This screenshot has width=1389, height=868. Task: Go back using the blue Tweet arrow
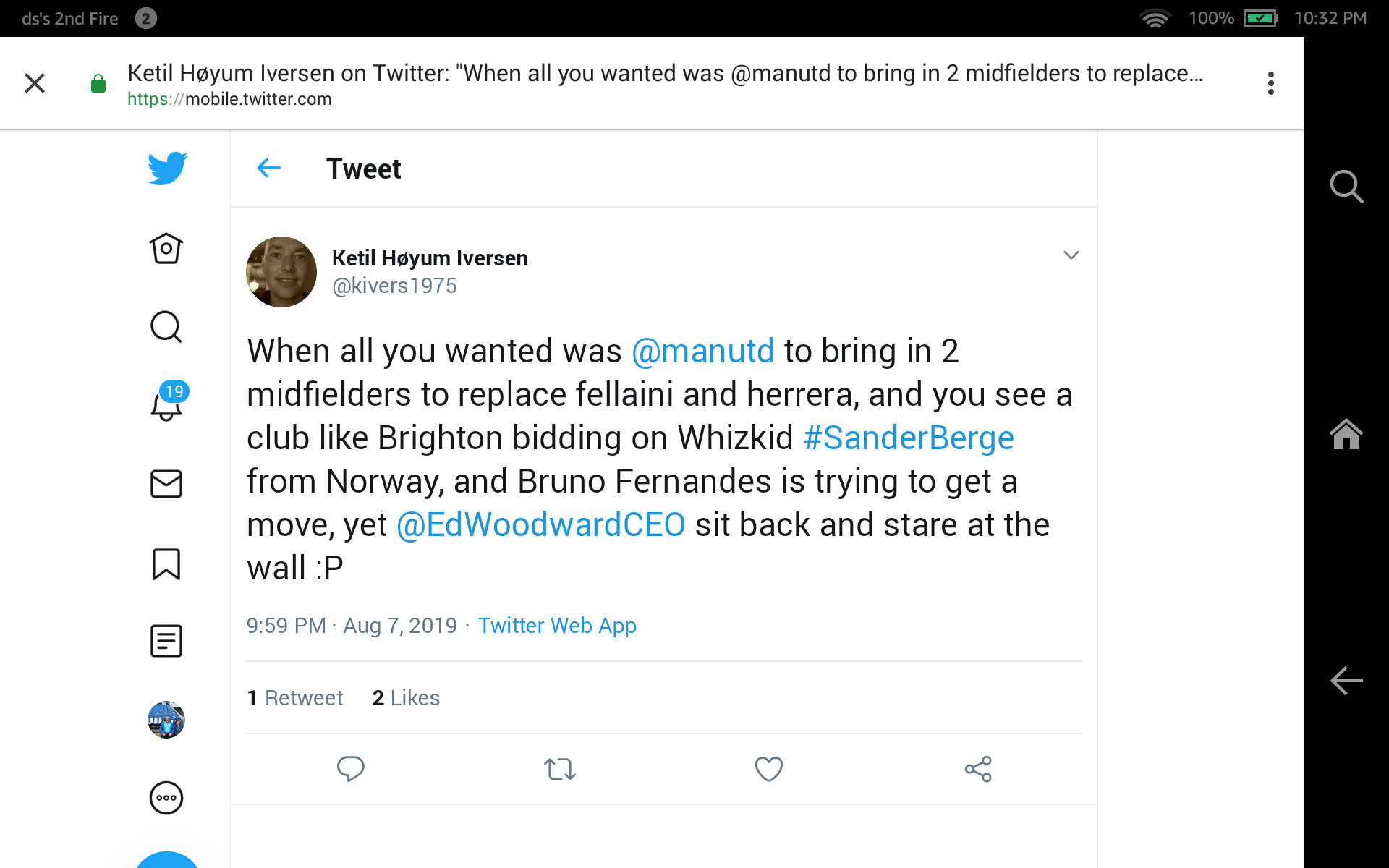pos(269,169)
